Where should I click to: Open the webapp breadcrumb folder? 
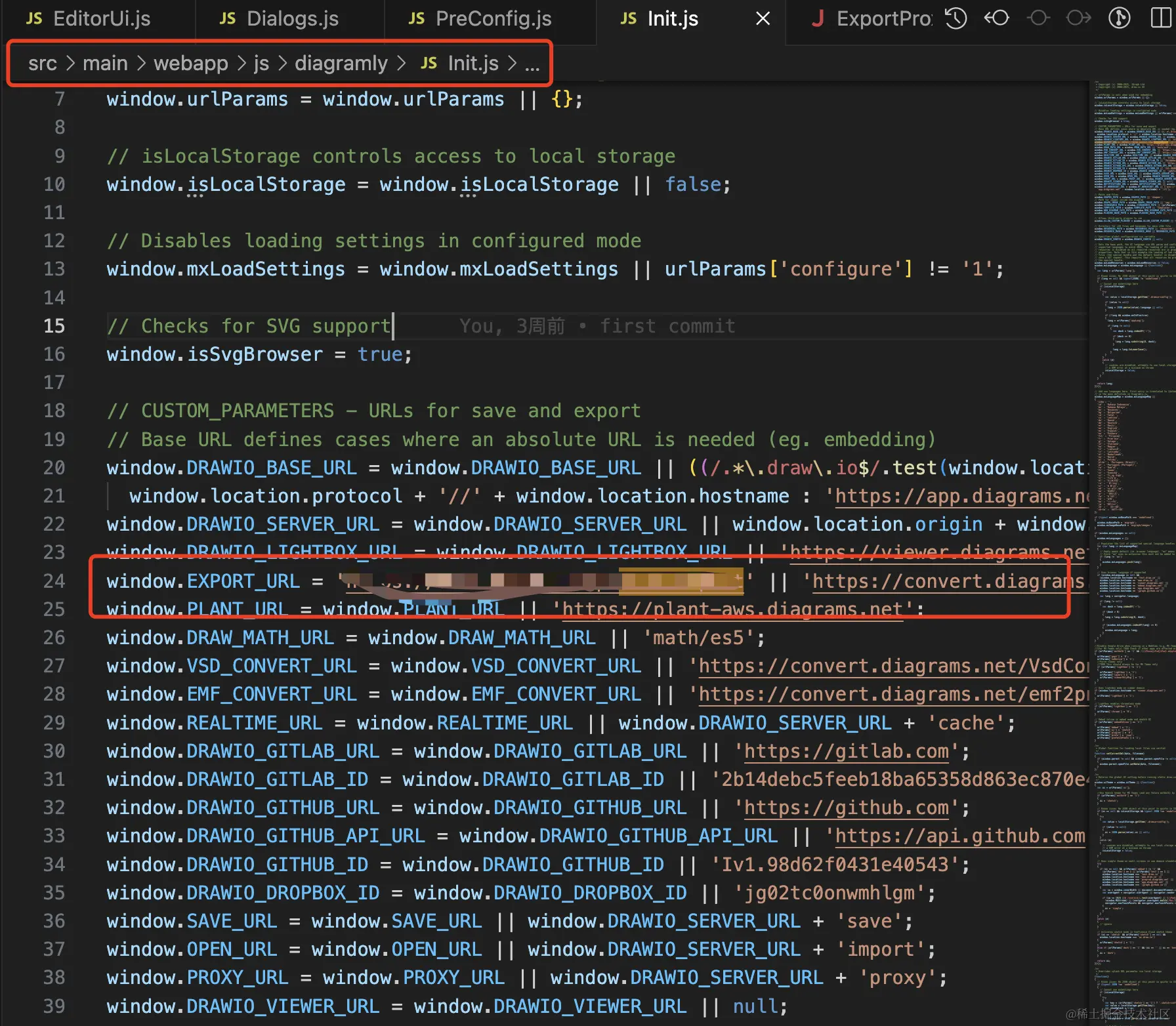[x=191, y=63]
